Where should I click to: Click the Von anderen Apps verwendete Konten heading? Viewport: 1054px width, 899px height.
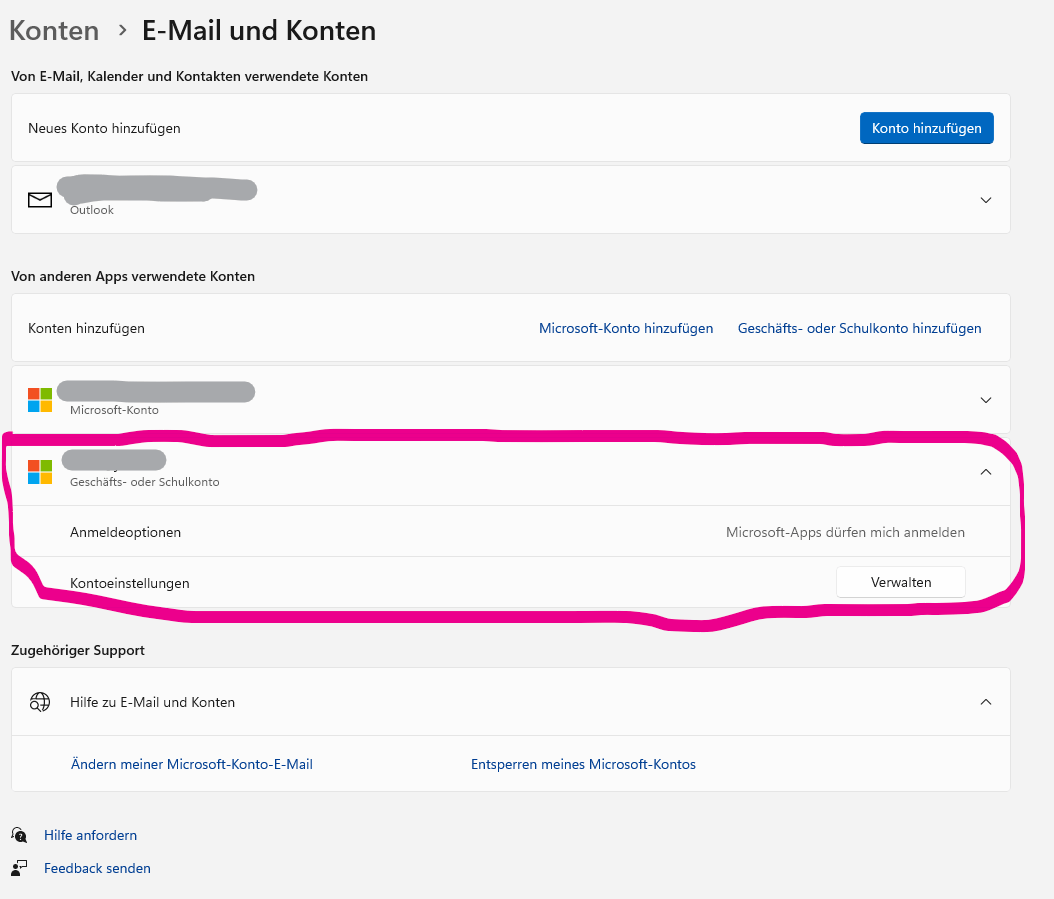pos(133,276)
